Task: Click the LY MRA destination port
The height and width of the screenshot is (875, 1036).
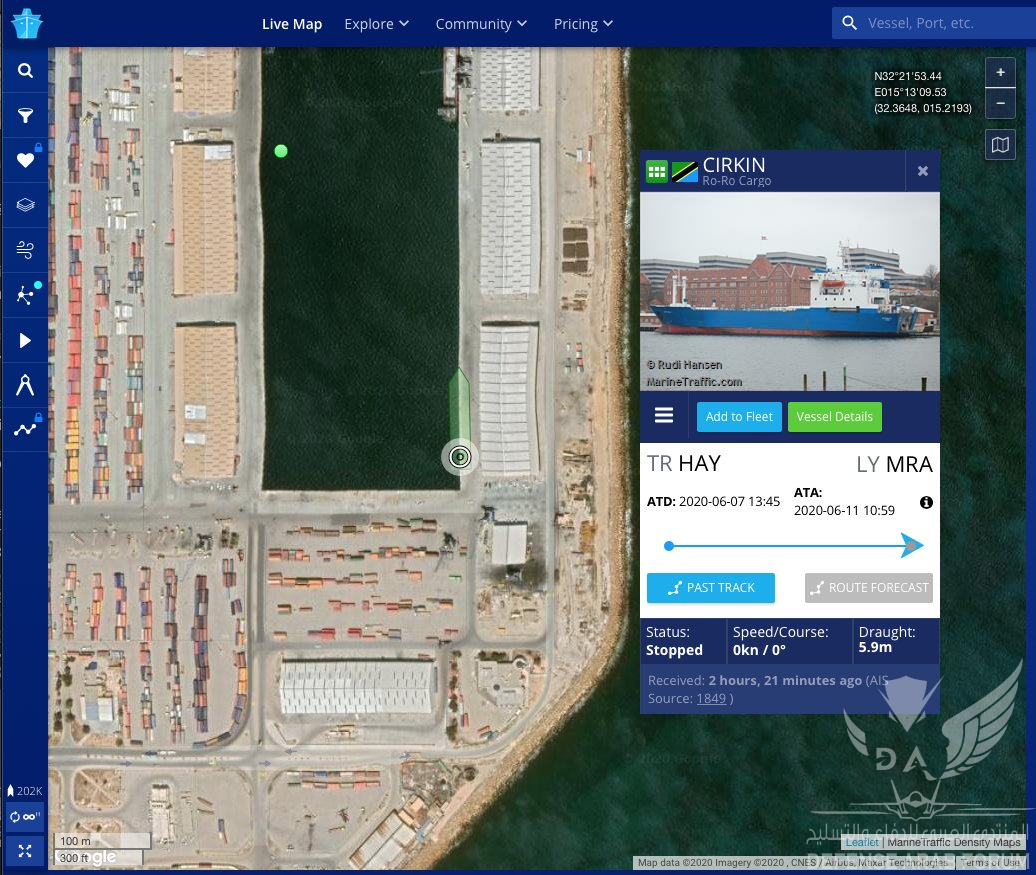Action: click(x=895, y=464)
